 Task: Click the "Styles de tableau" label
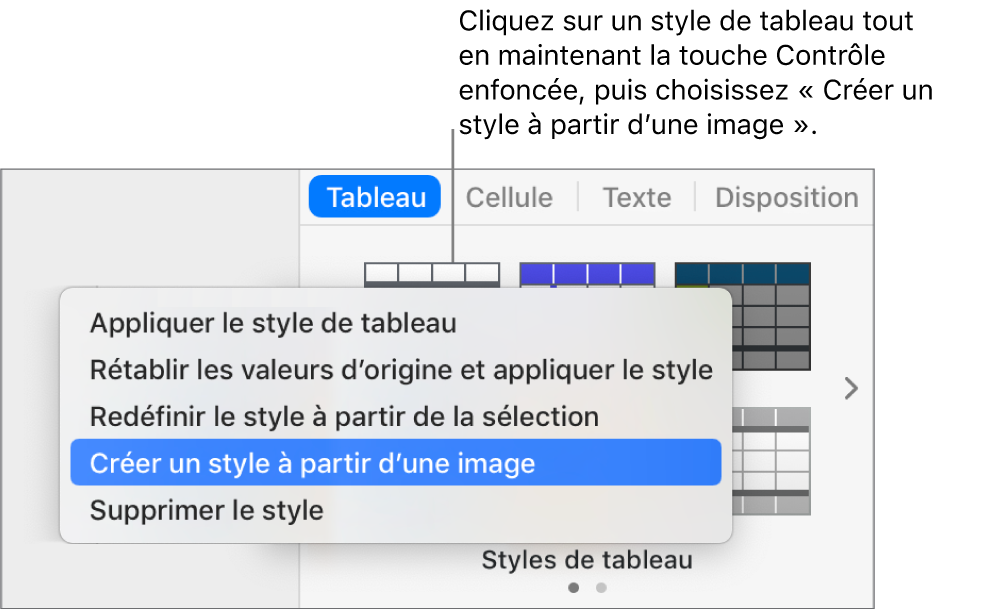[587, 559]
